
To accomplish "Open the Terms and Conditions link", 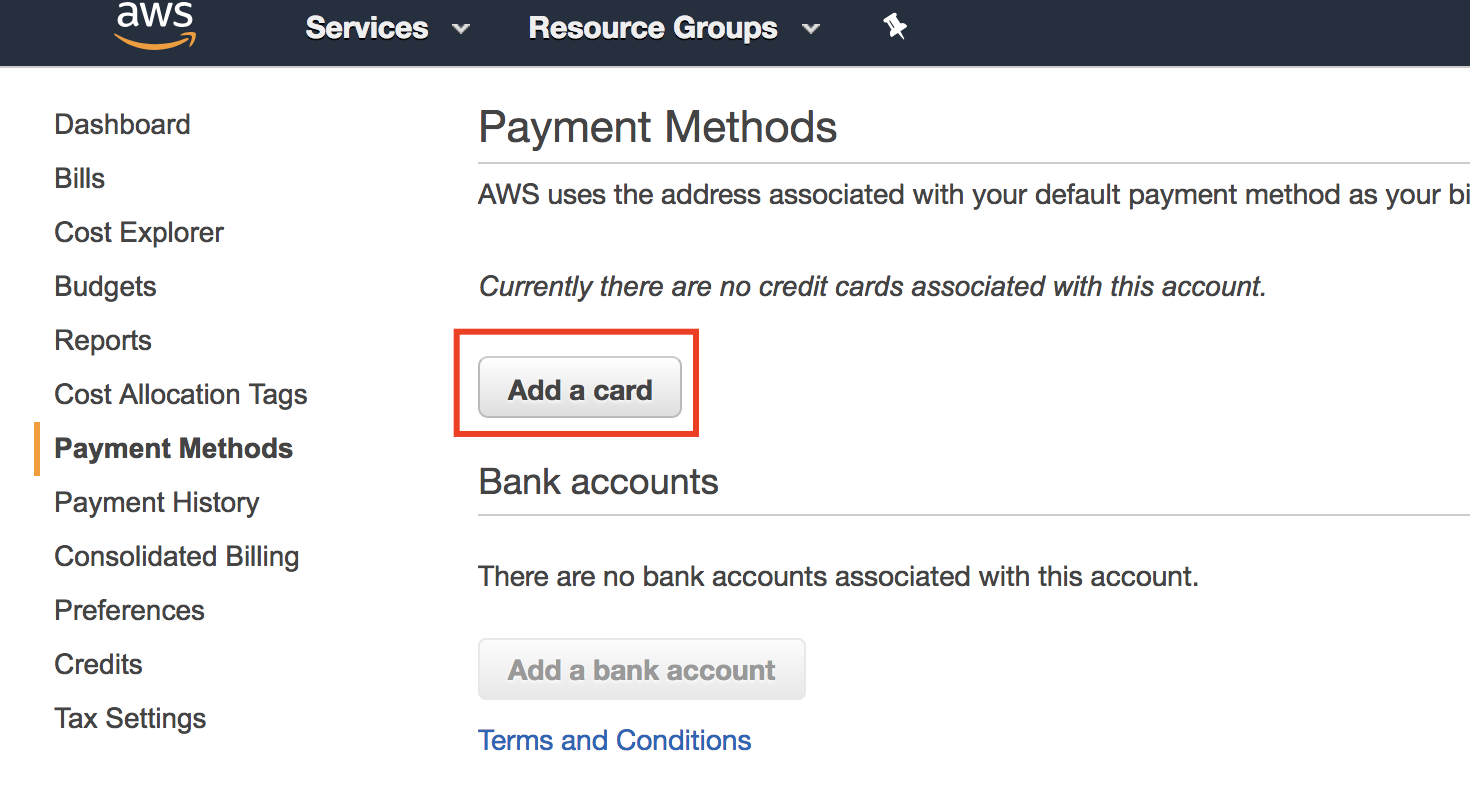I will [x=614, y=740].
